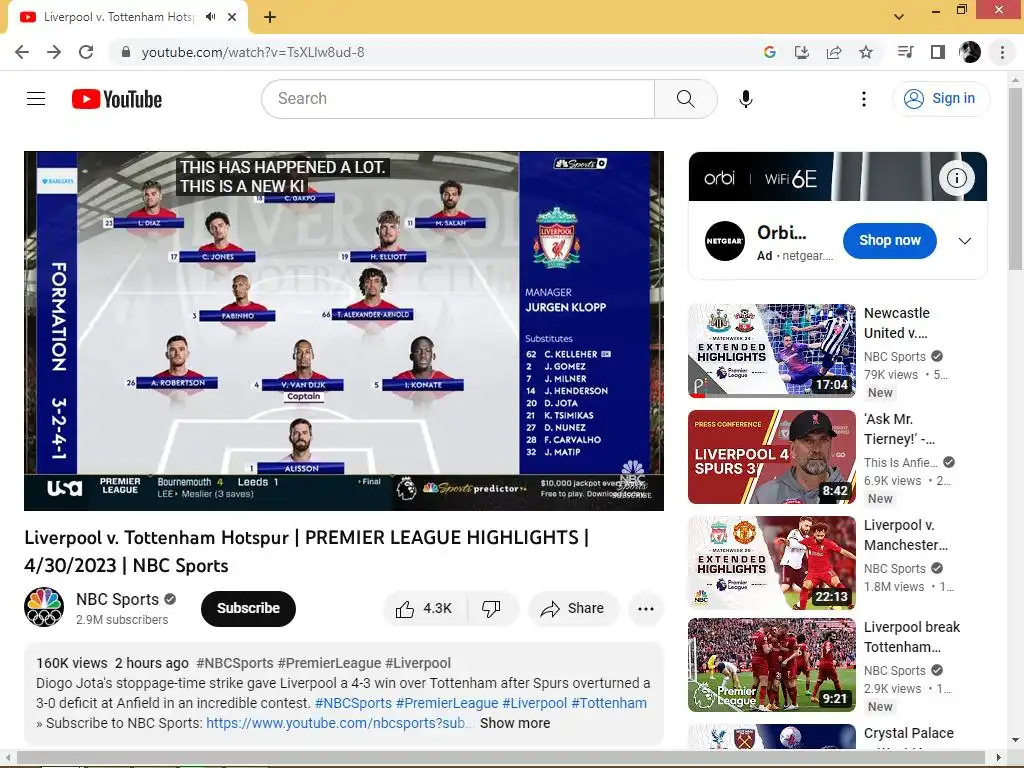
Task: Open tab search dropdown arrow
Action: [x=899, y=17]
